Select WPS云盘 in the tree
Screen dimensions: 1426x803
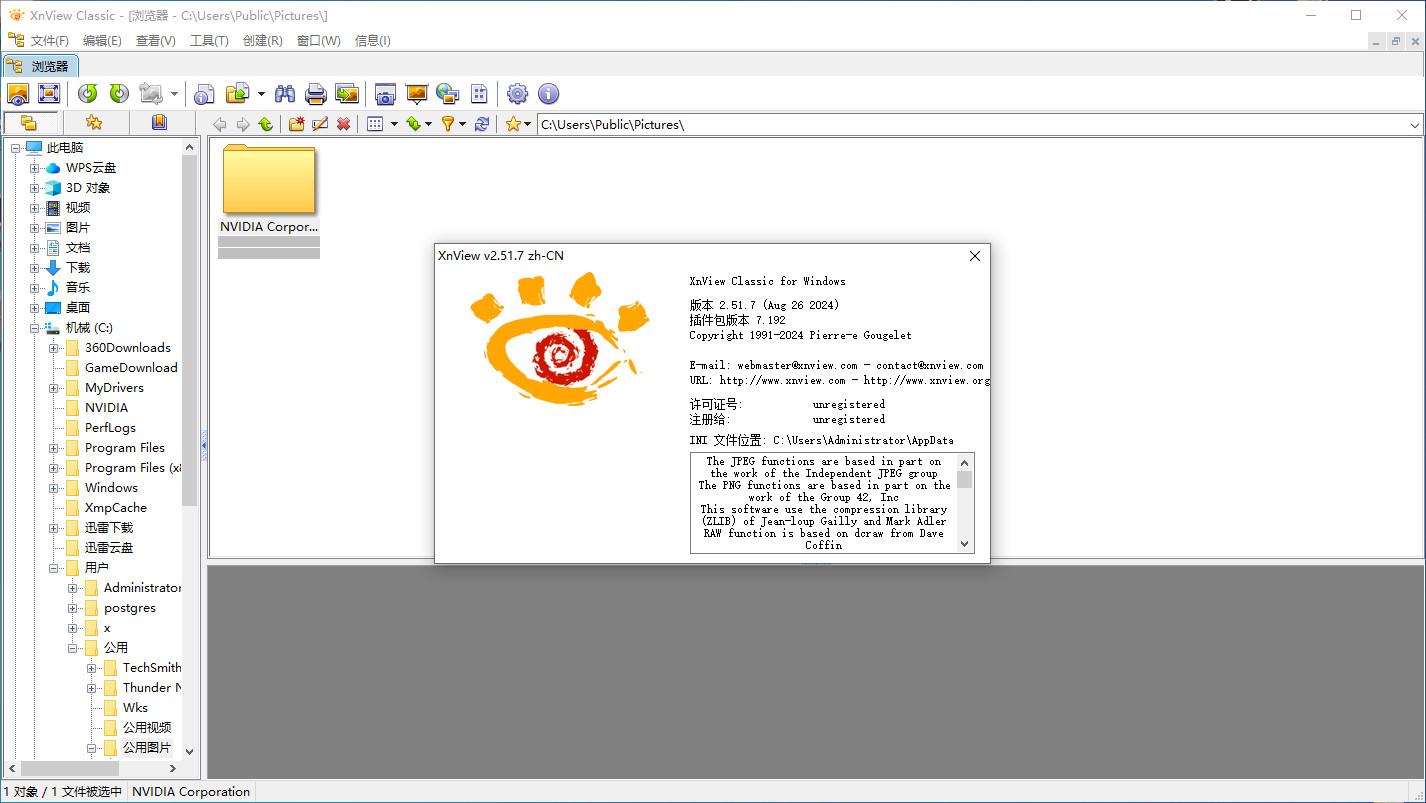pyautogui.click(x=91, y=168)
